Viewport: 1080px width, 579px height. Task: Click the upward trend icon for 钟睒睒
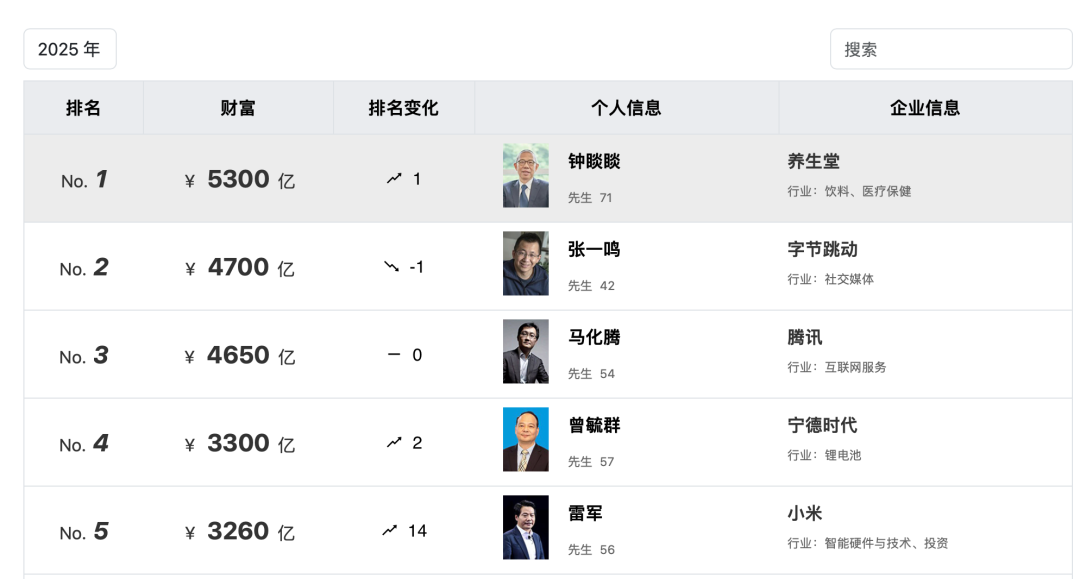[x=394, y=179]
